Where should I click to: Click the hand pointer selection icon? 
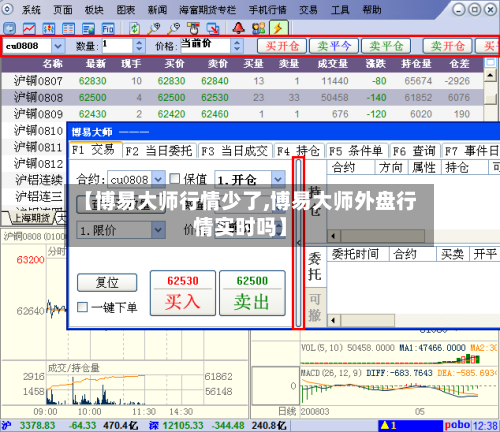tap(193, 29)
